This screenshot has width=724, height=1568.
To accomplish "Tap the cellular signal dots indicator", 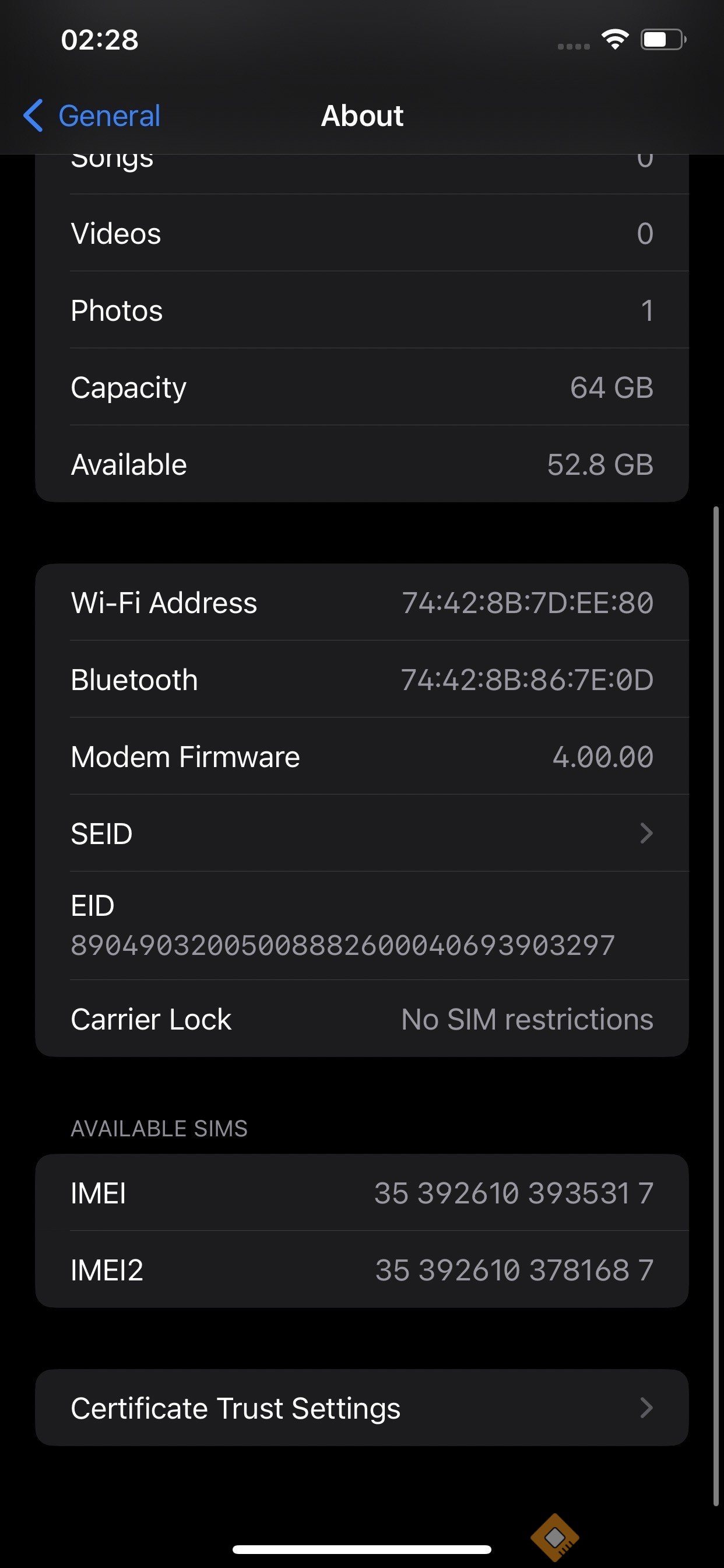I will 573,46.
